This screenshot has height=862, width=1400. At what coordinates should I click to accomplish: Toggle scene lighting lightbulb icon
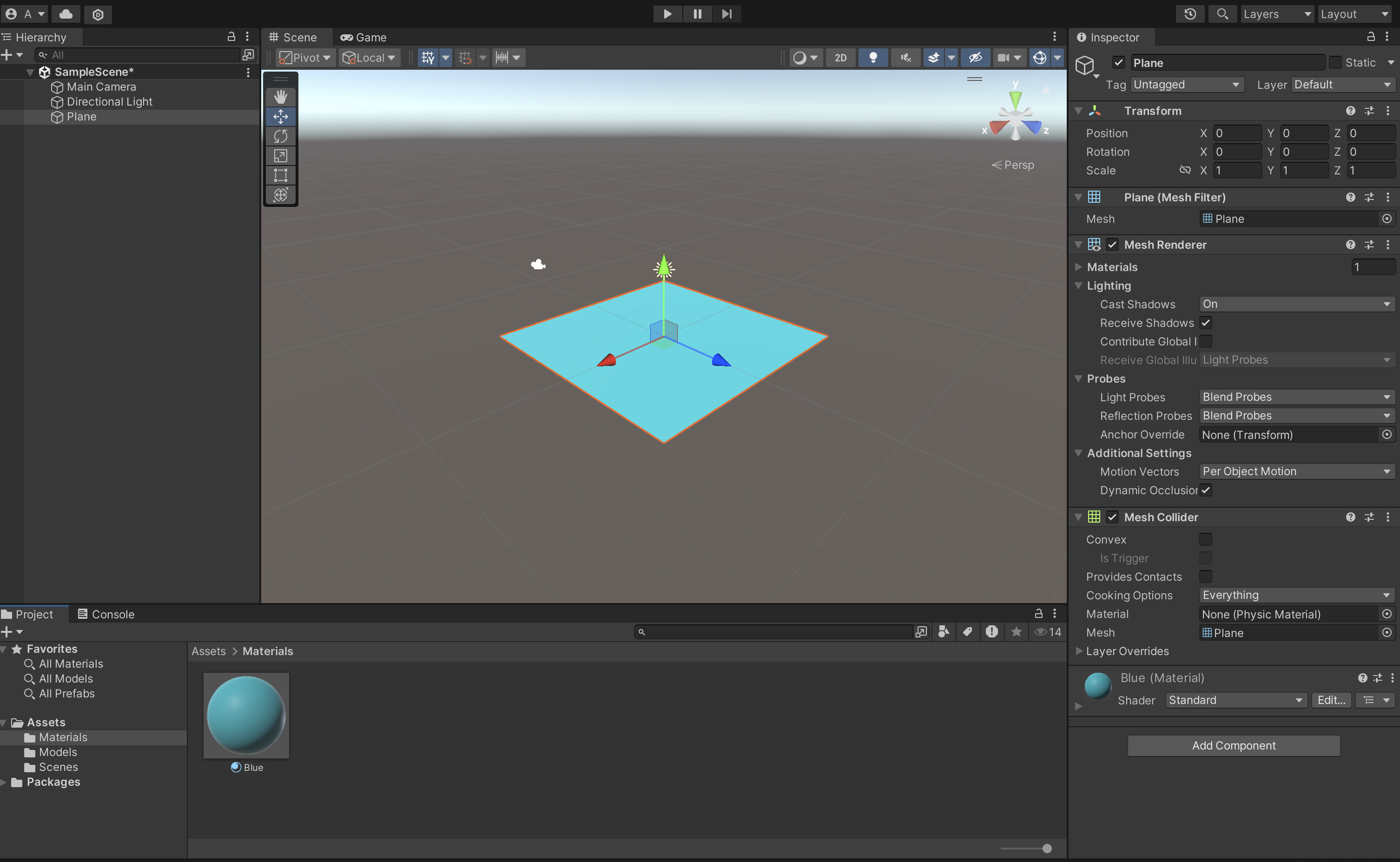point(872,58)
